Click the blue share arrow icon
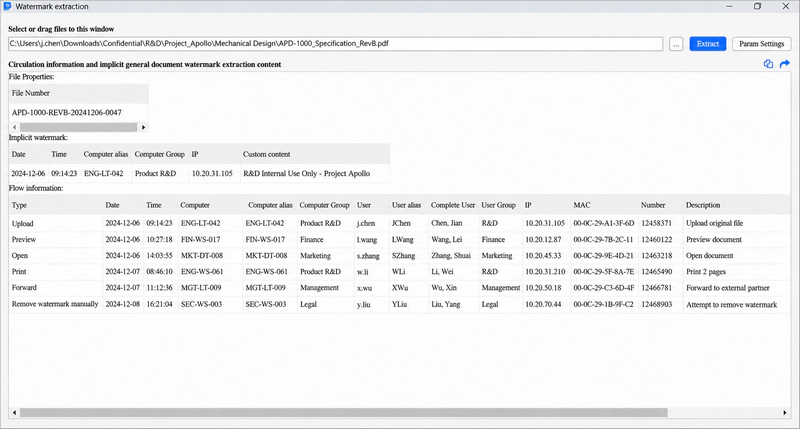Viewport: 800px width, 429px height. point(785,64)
